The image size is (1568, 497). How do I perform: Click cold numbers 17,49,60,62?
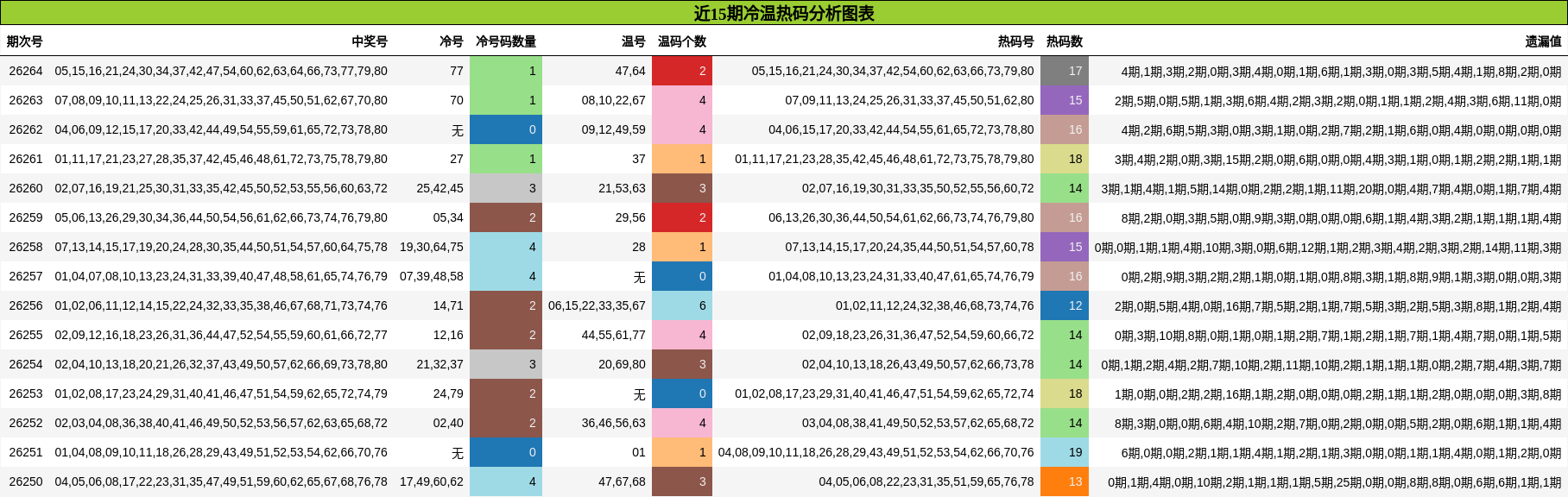(x=432, y=481)
